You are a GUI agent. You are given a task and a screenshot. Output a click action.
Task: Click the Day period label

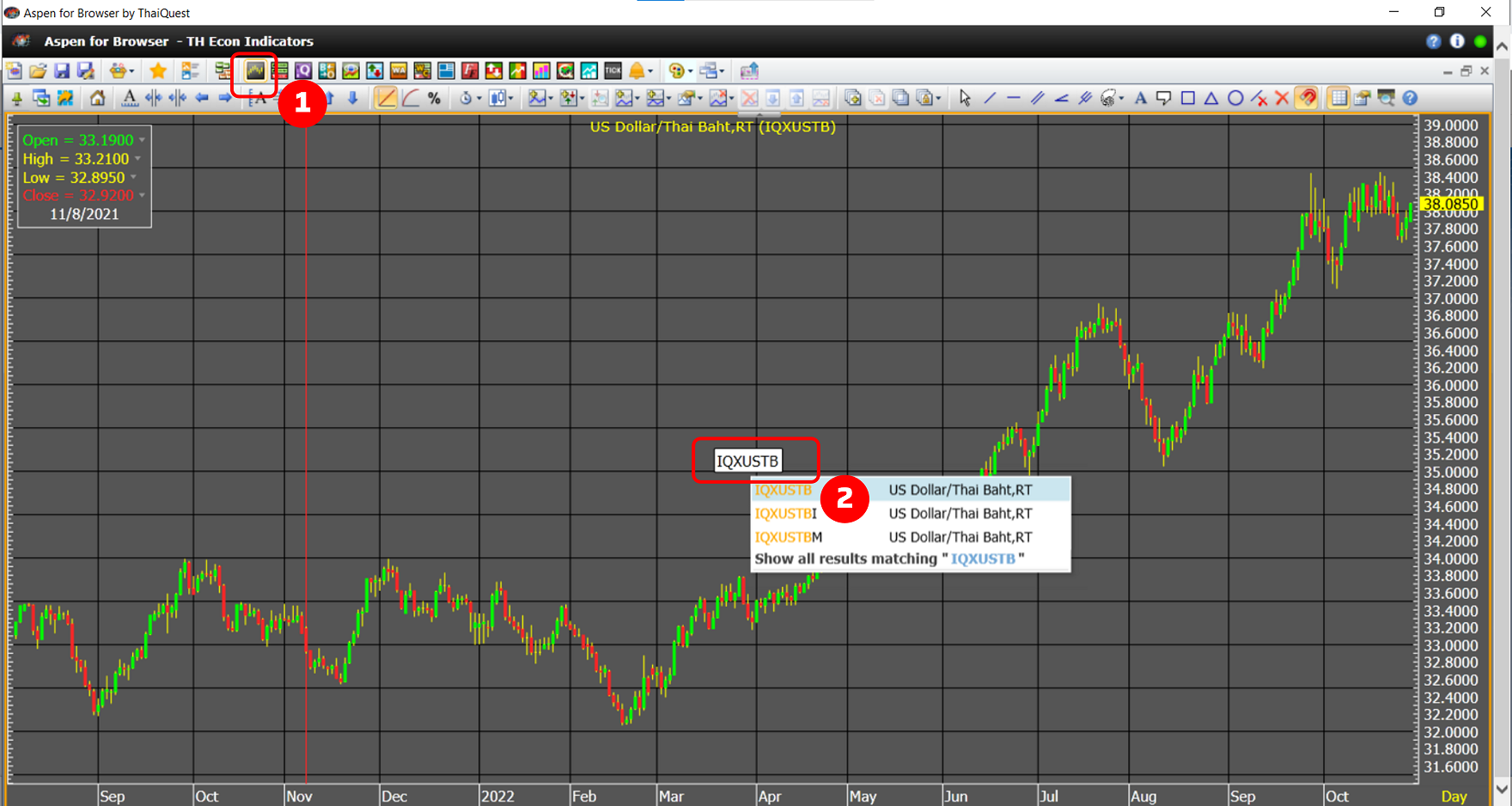(x=1454, y=797)
